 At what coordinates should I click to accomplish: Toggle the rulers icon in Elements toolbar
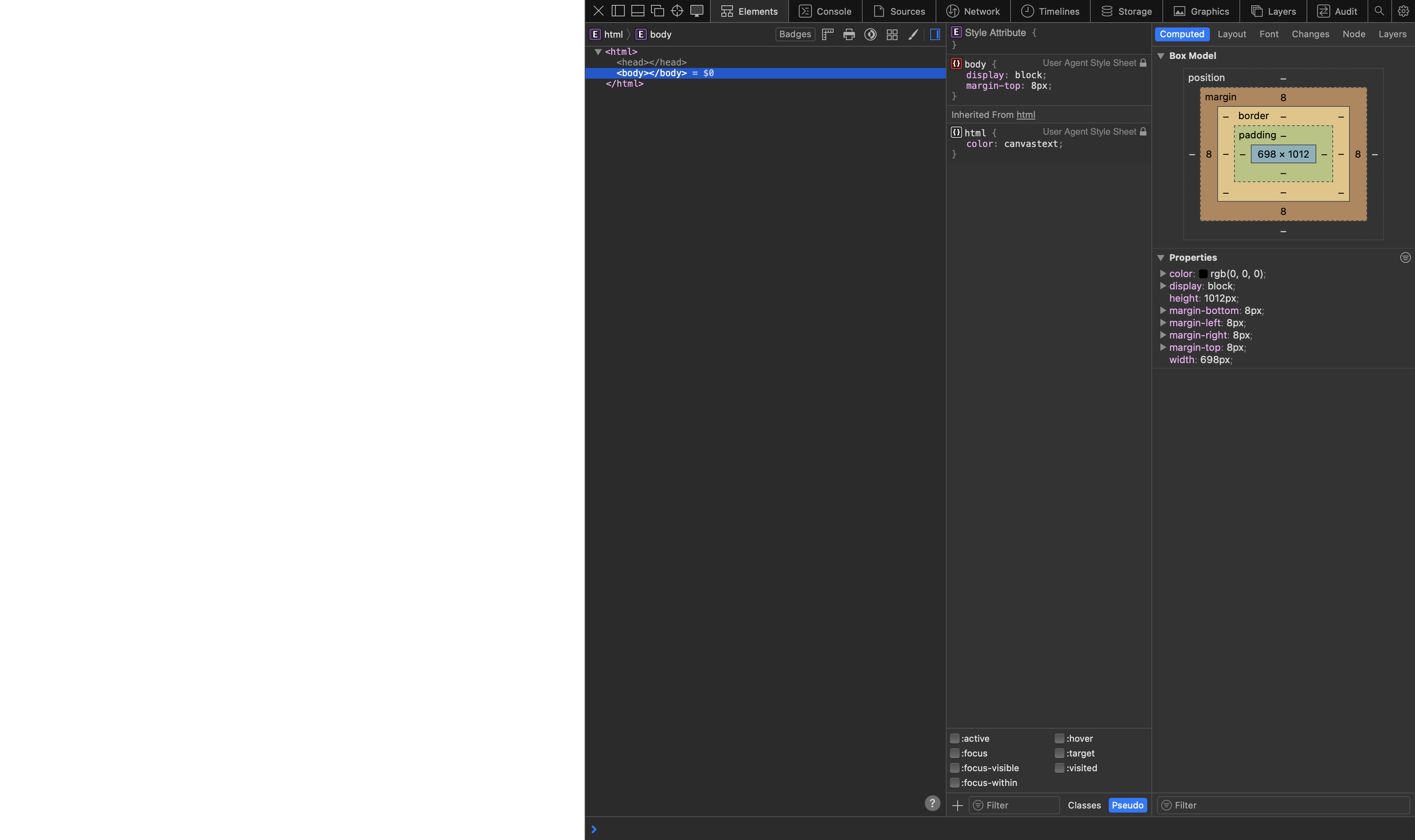click(827, 34)
